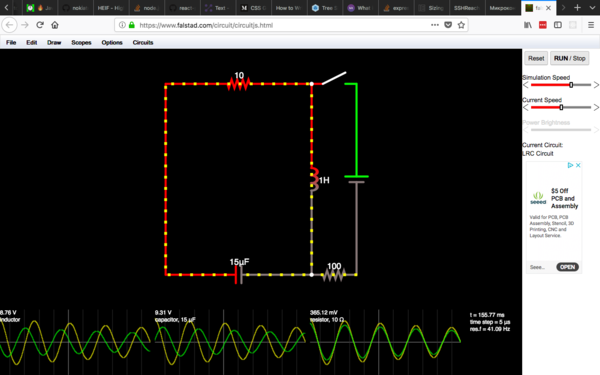Switch to the Text tab
The width and height of the screenshot is (600, 375).
[217, 8]
